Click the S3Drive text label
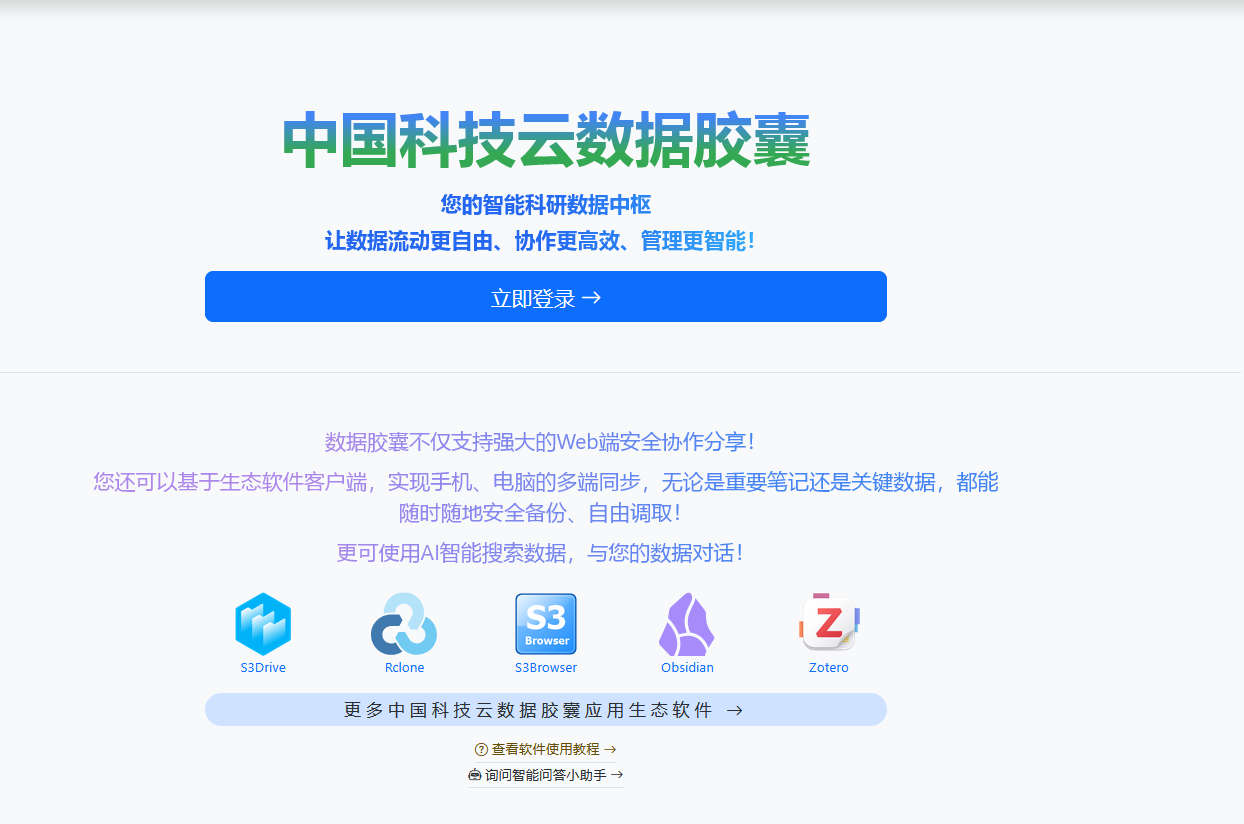 point(263,668)
